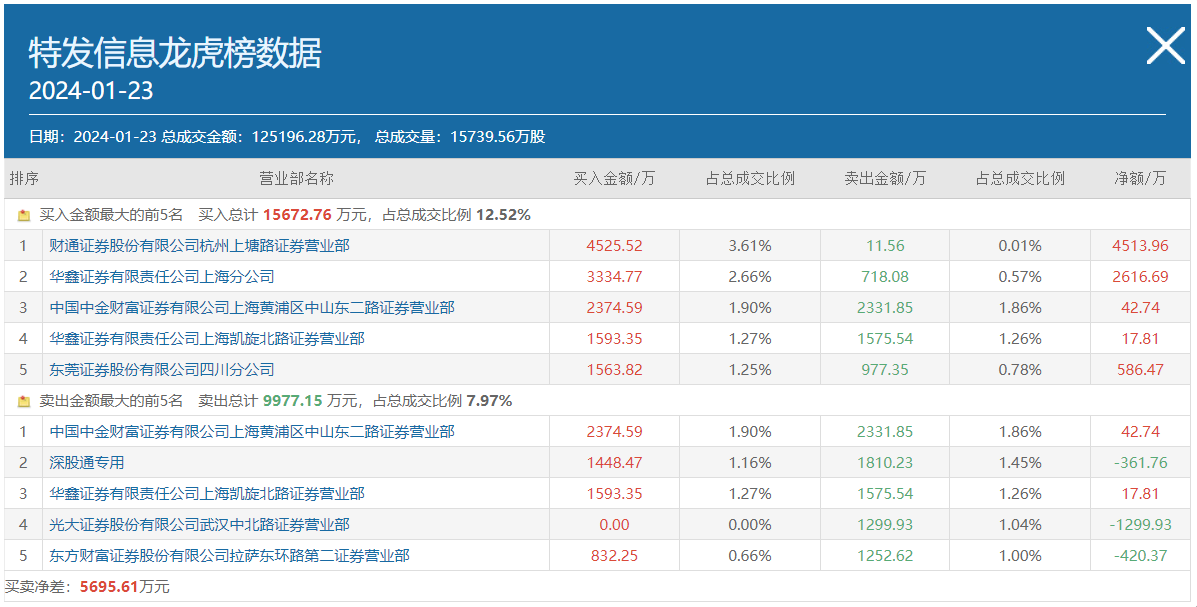The image size is (1197, 607).
Task: Click the icon beside 买入金额最大的前5名
Action: tap(24, 216)
